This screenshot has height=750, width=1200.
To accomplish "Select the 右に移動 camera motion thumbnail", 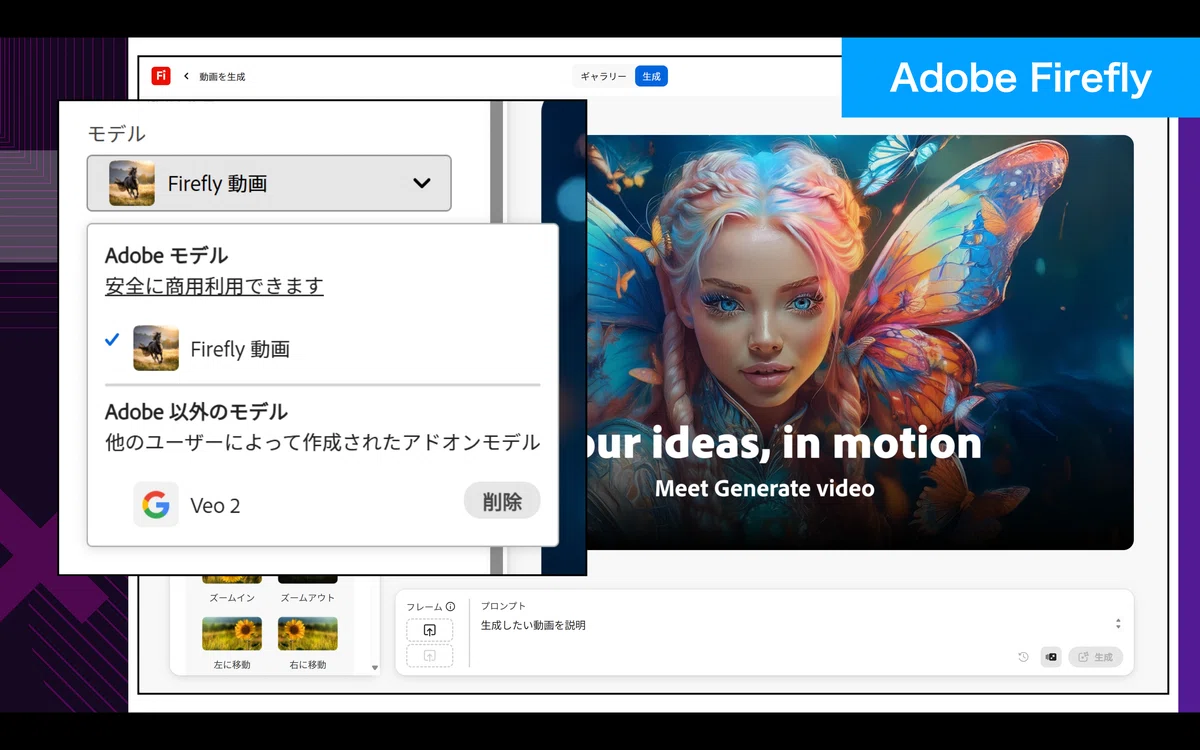I will (x=307, y=634).
